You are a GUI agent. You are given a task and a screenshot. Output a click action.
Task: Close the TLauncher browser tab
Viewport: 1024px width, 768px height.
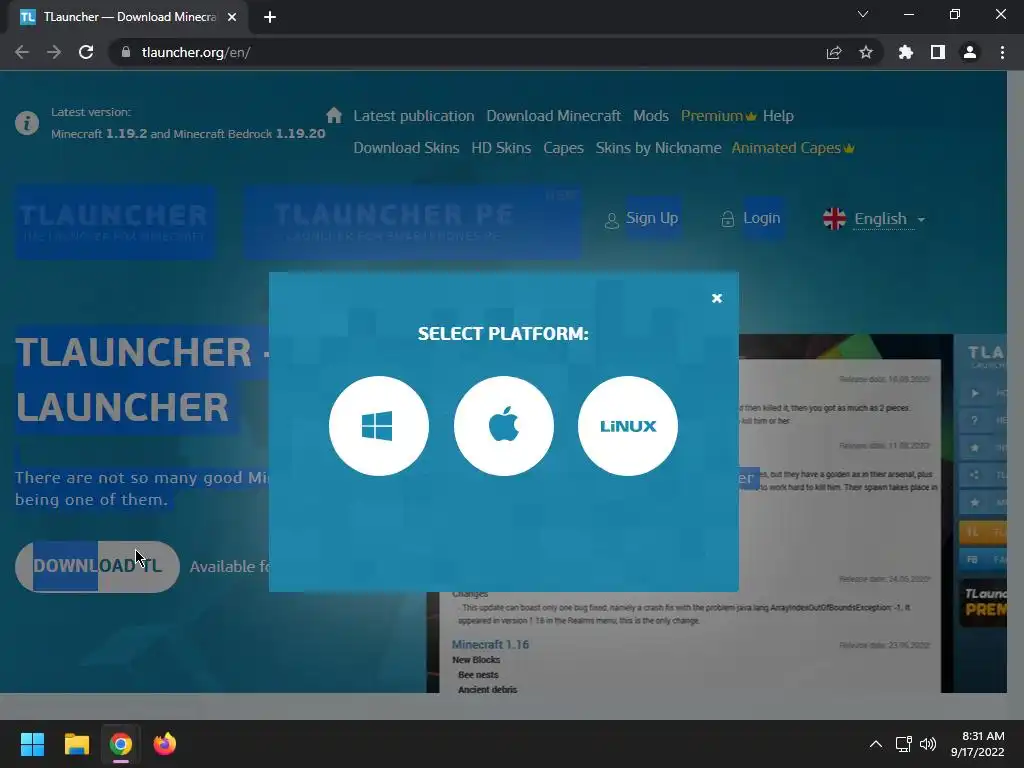232,17
